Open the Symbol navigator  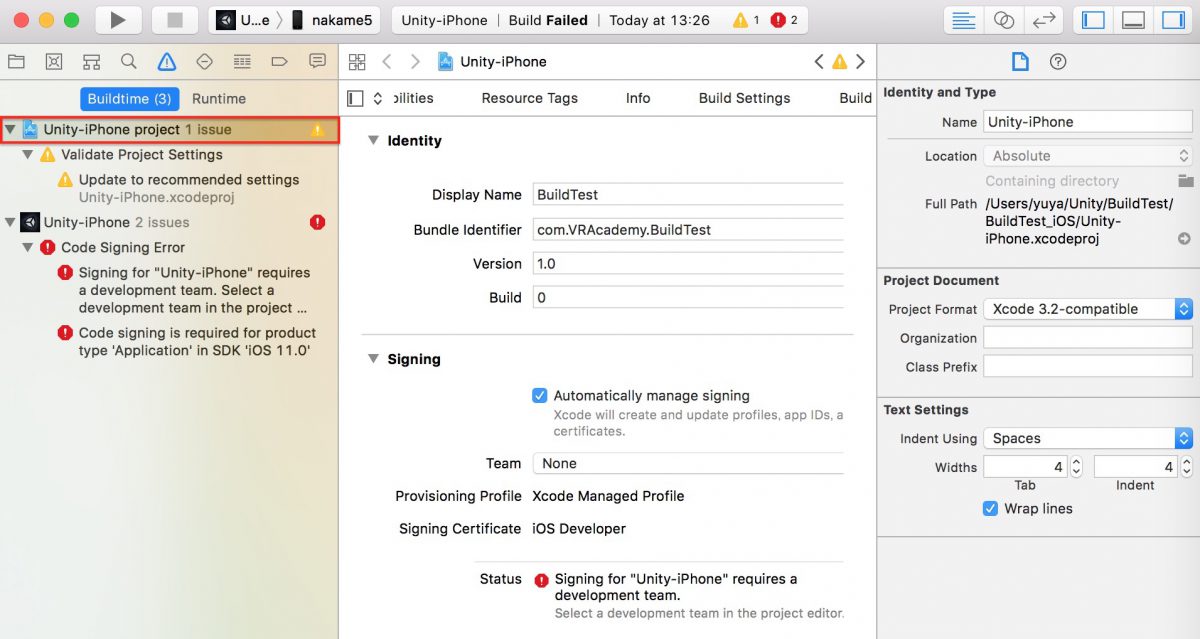(x=91, y=62)
